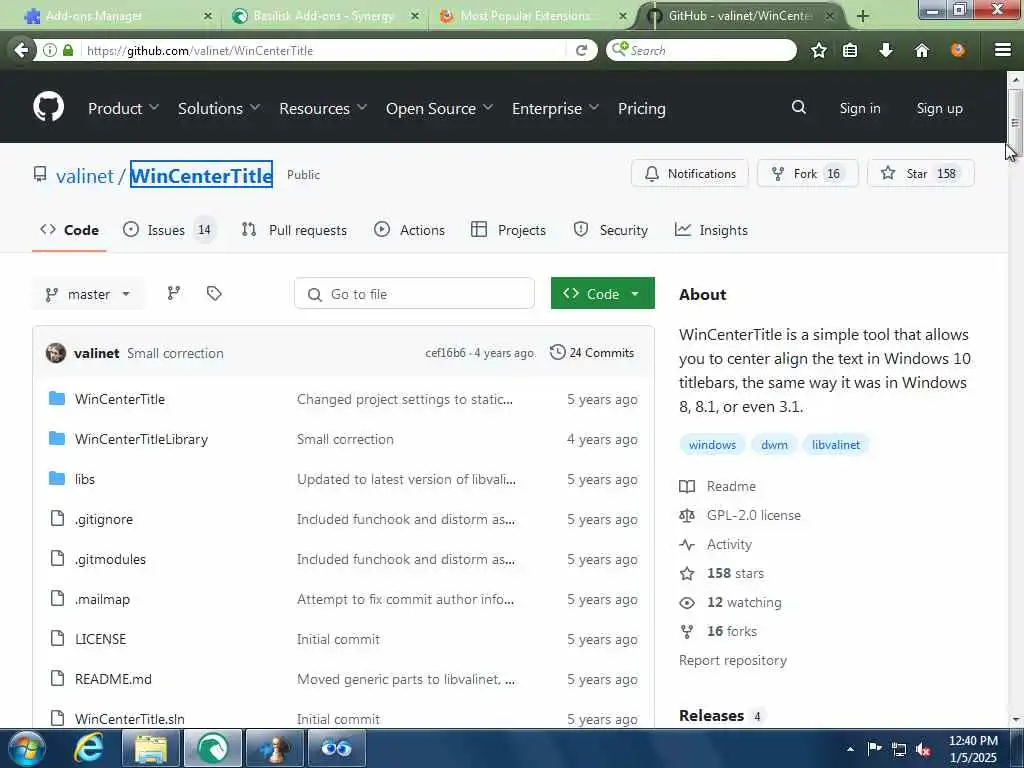The image size is (1024, 768).
Task: View tags using the tag icon
Action: pyautogui.click(x=214, y=294)
